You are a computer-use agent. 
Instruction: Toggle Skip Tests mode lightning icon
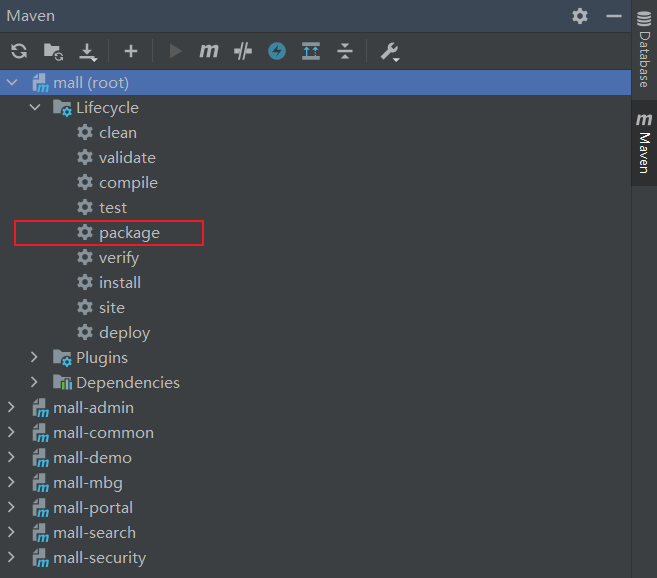[x=277, y=51]
